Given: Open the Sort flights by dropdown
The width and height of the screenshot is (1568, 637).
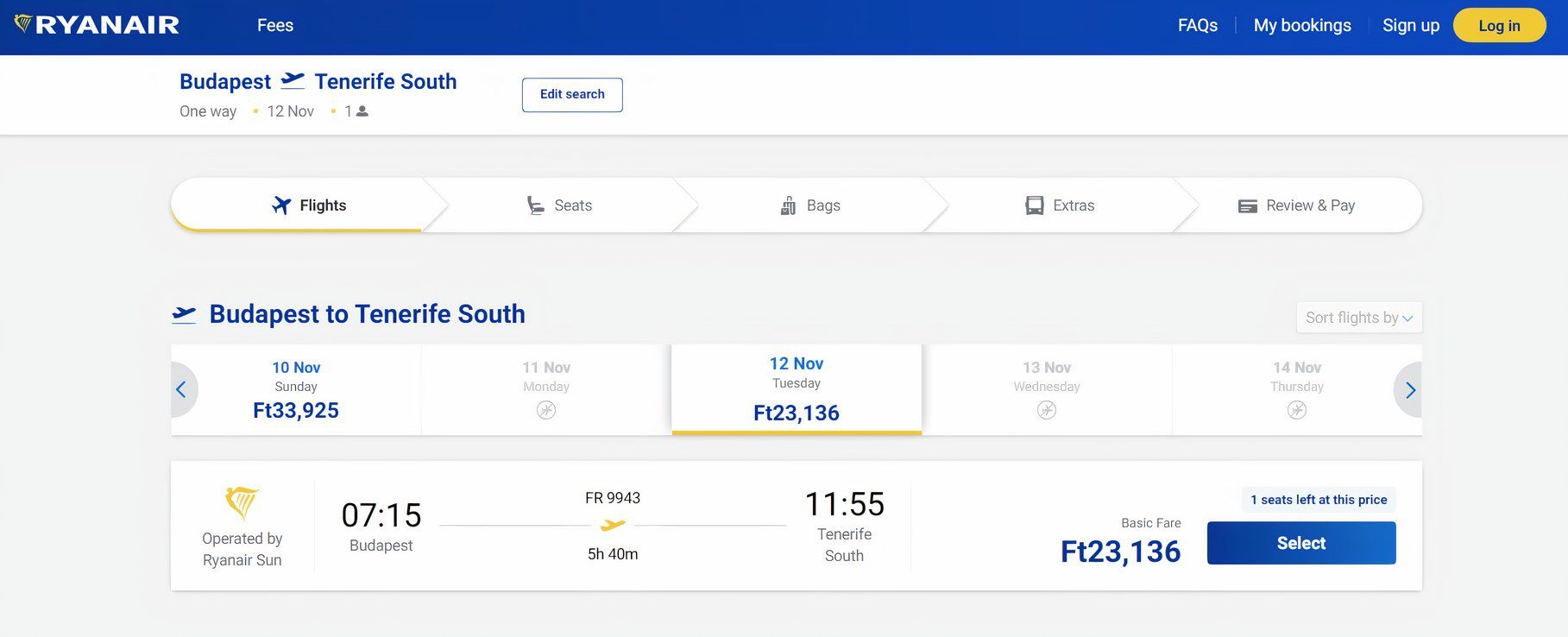Looking at the screenshot, I should point(1358,318).
